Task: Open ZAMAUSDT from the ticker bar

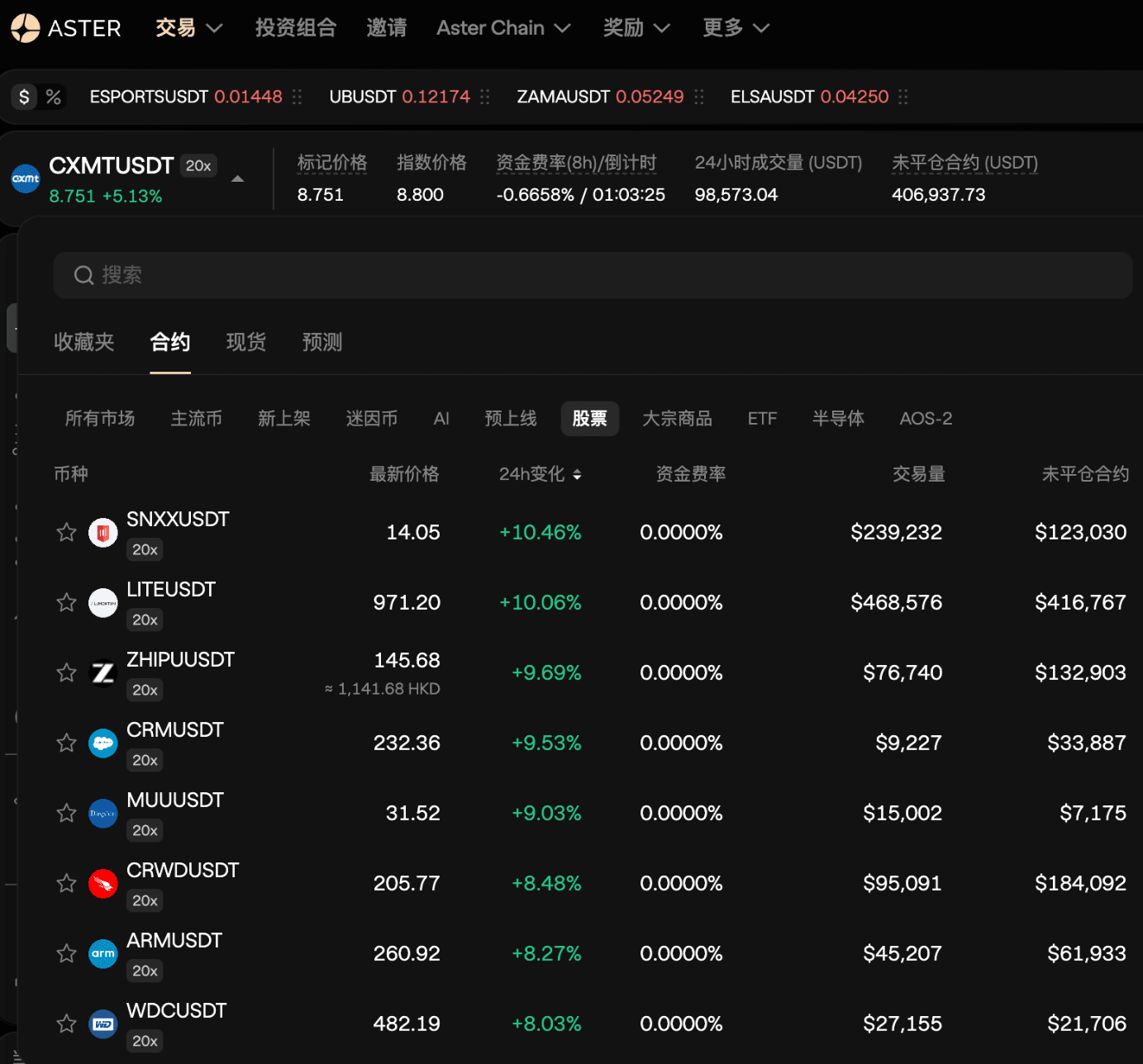Action: pos(601,97)
